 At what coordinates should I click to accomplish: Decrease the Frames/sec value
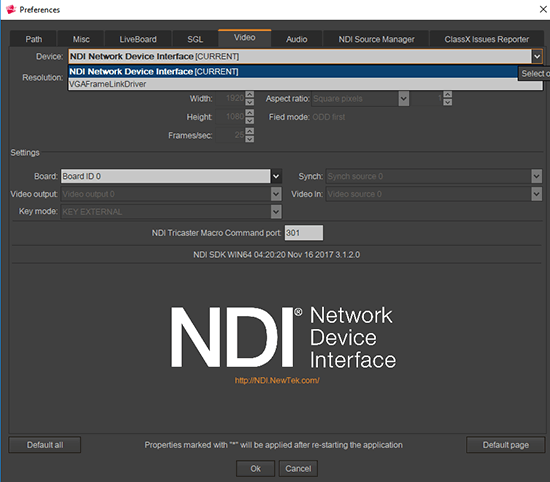[x=249, y=139]
